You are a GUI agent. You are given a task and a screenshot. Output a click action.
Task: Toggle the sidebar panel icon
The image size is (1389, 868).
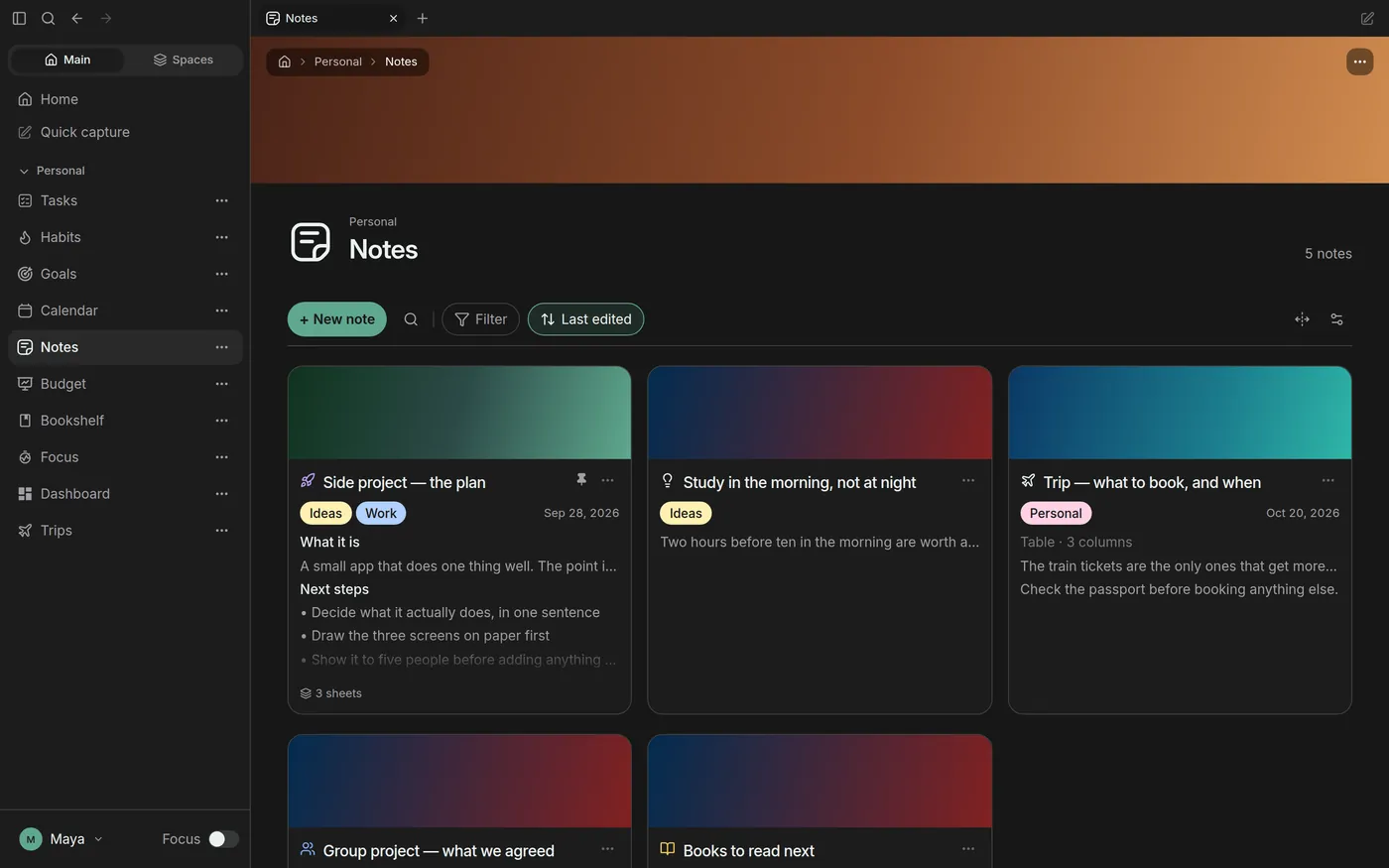pos(19,18)
